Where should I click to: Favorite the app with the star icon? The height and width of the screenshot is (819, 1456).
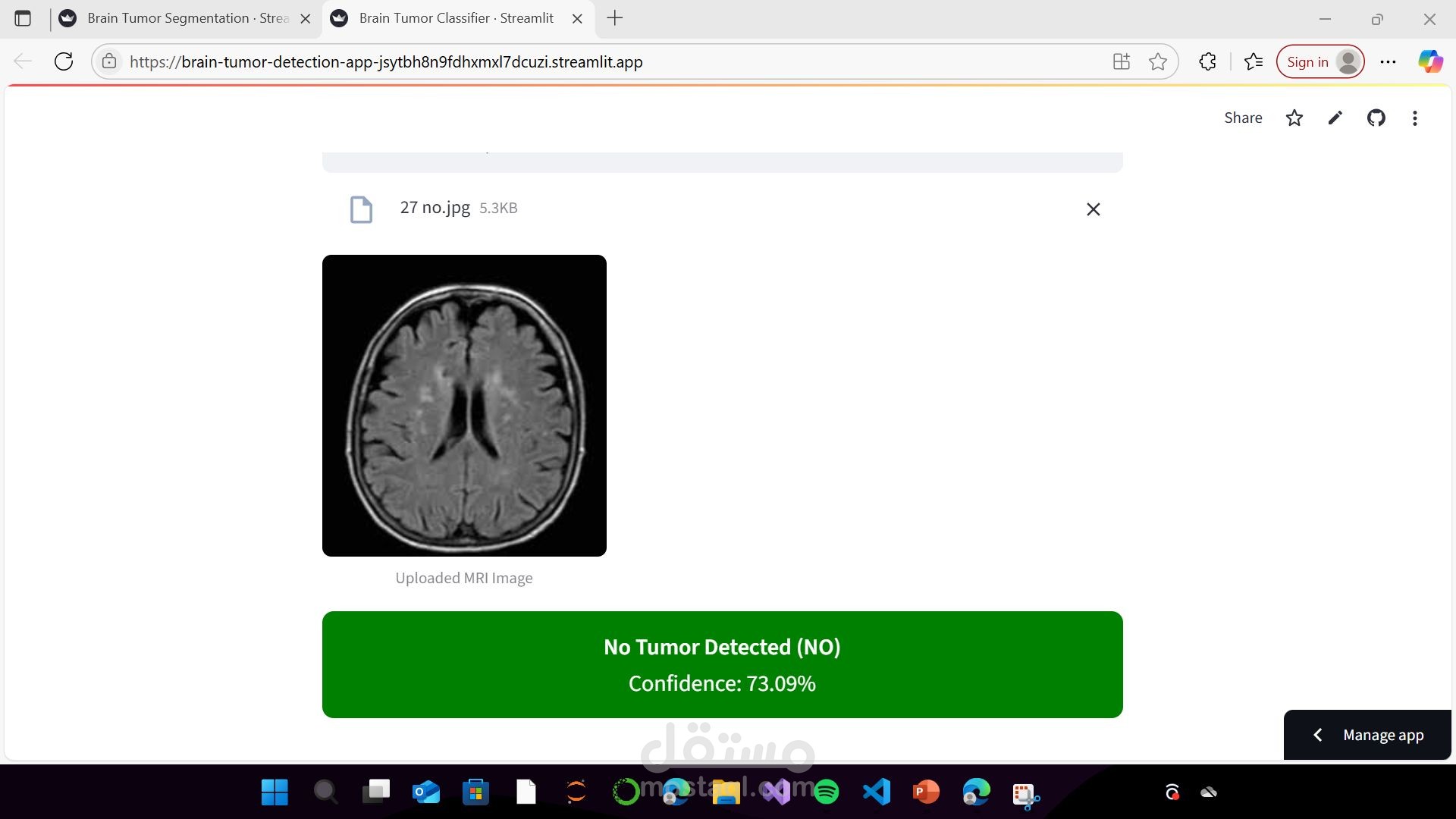1294,118
